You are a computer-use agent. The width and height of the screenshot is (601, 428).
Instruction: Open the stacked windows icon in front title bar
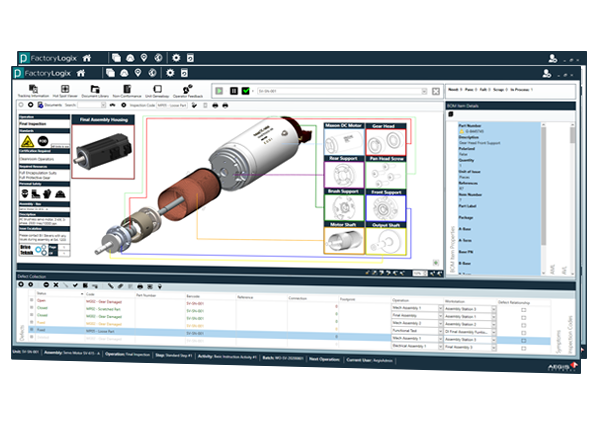coord(110,73)
